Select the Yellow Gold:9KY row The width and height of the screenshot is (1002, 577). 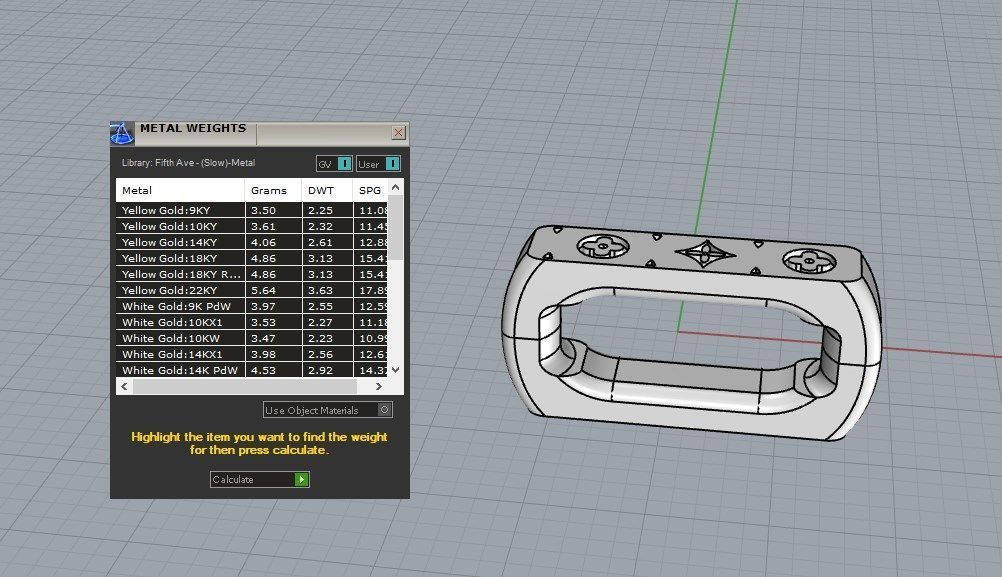coord(252,210)
